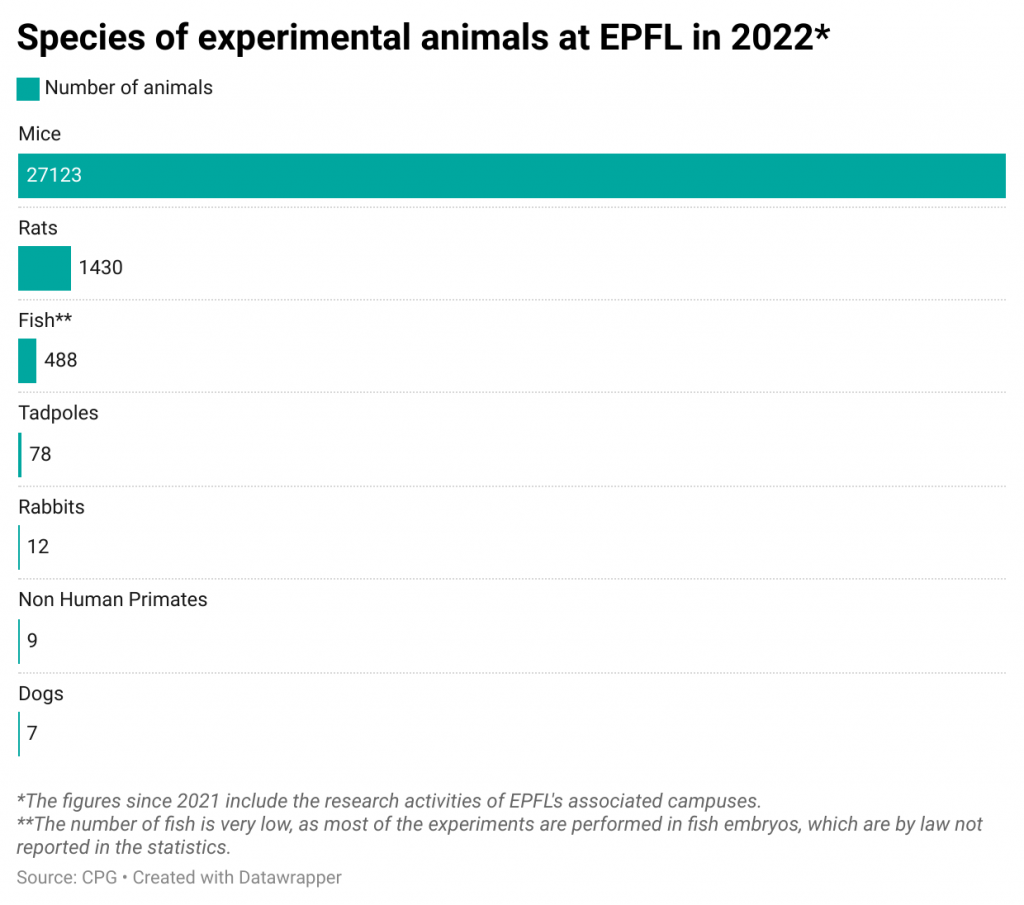Viewport: 1024px width, 905px height.
Task: Click the teal Rats bar
Action: [44, 268]
